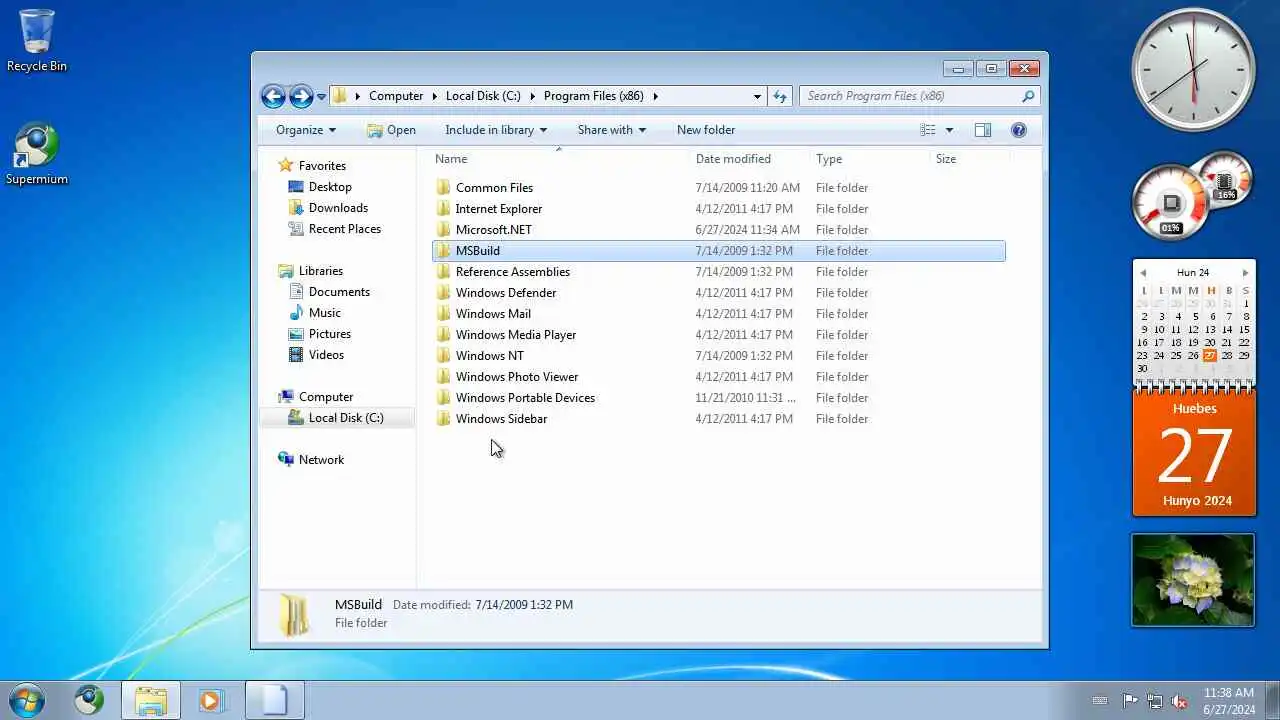Click the Open toolbar button
The height and width of the screenshot is (720, 1280).
pos(391,130)
